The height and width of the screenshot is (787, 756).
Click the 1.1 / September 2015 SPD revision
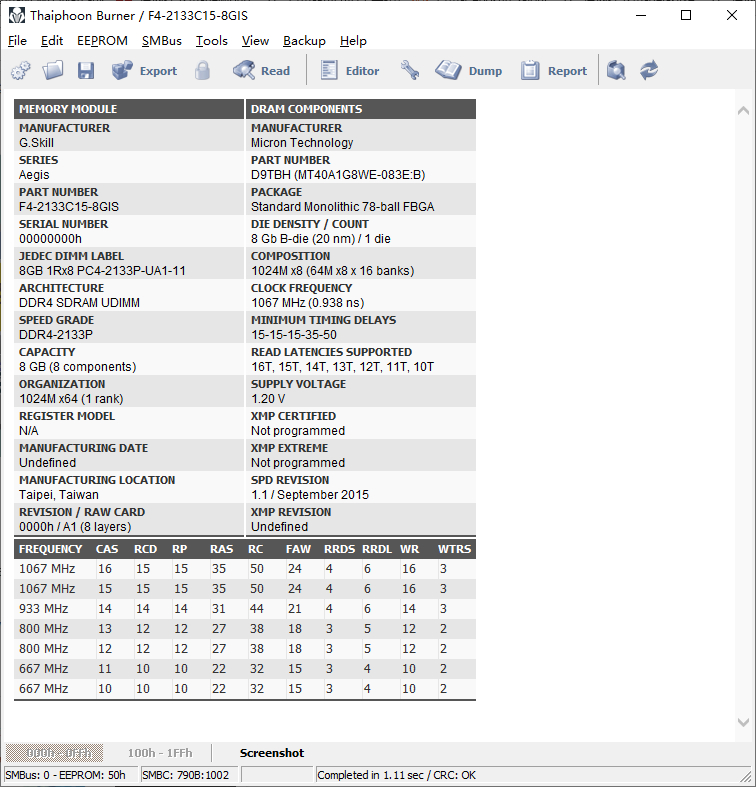tap(310, 495)
